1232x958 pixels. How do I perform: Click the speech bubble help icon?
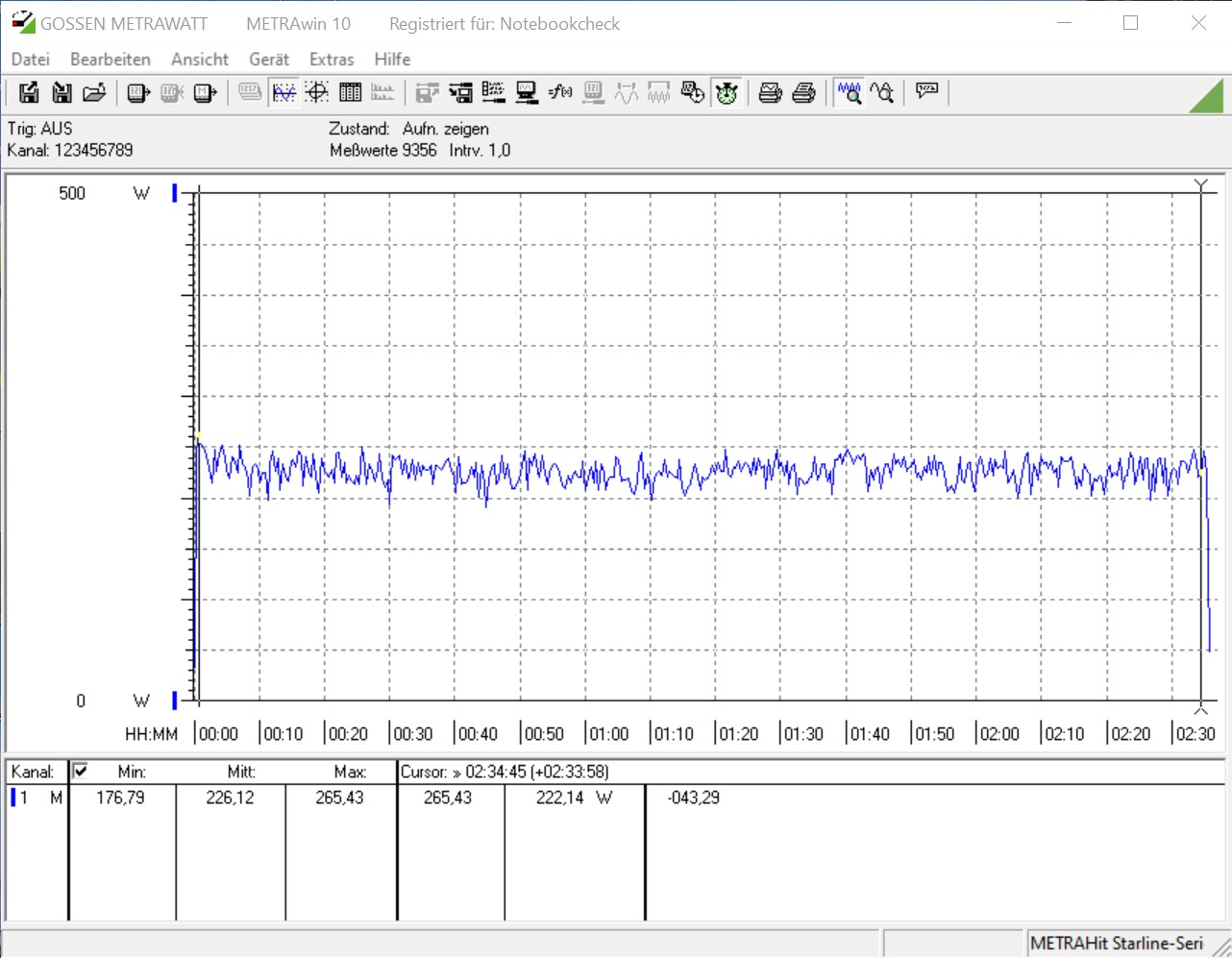926,91
